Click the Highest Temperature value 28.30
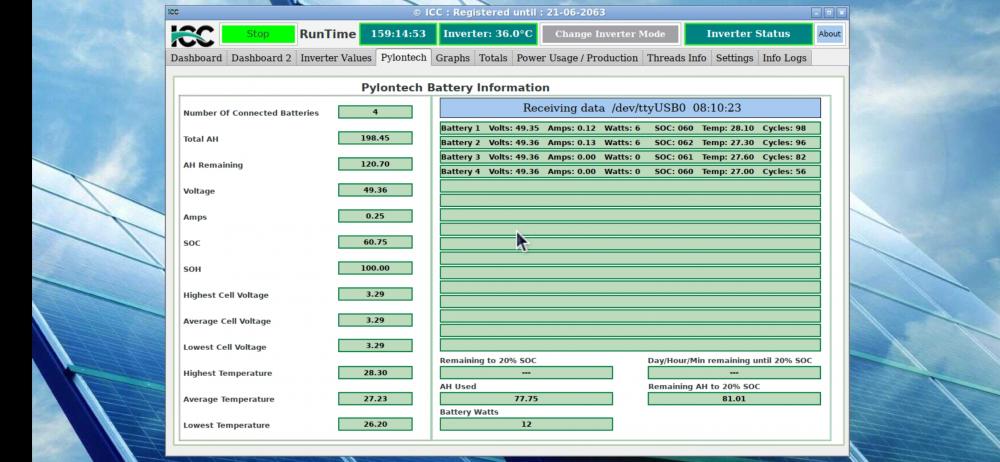Viewport: 1000px width, 462px height. (375, 373)
